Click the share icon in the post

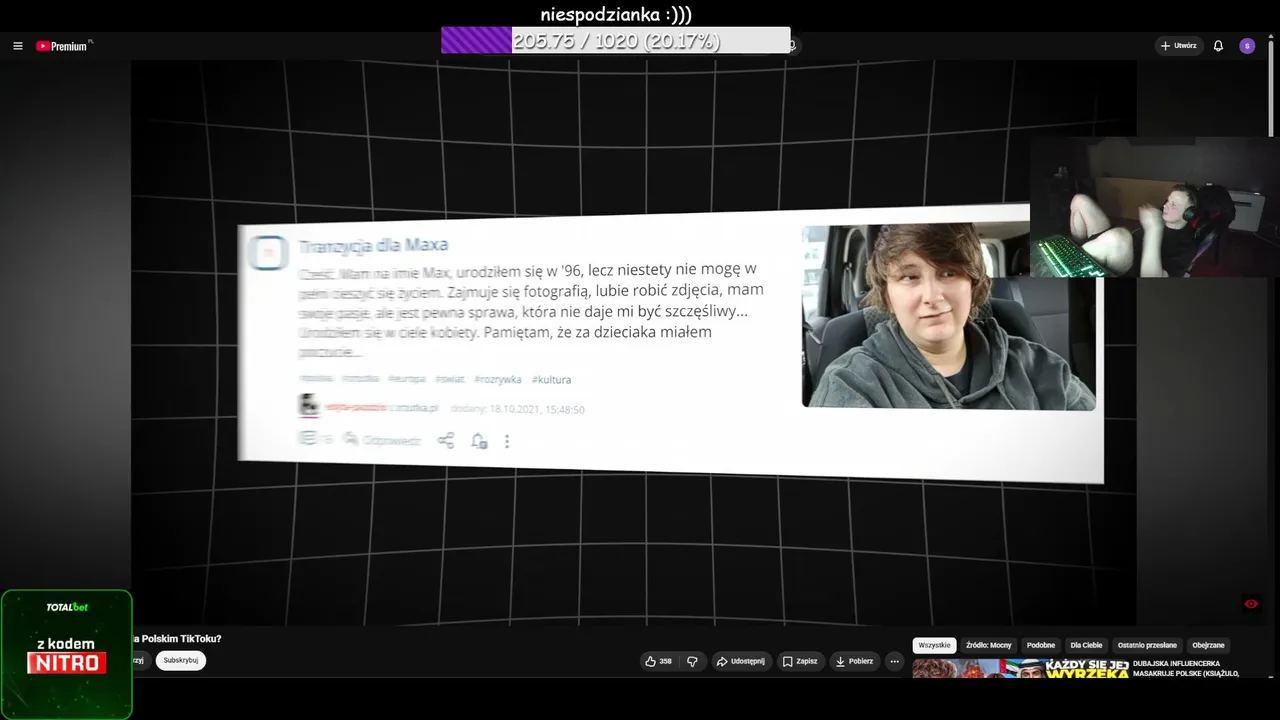(446, 440)
